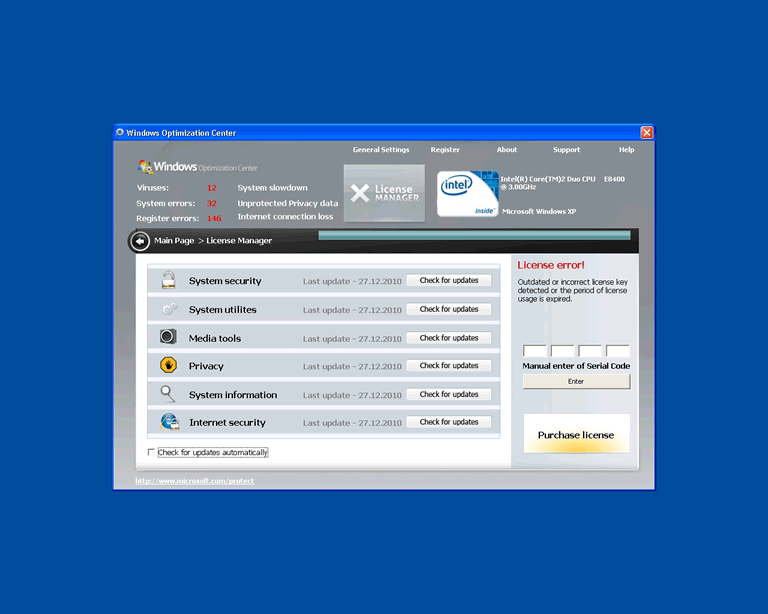Click the Privacy hand icon
This screenshot has width=768, height=614.
(169, 366)
